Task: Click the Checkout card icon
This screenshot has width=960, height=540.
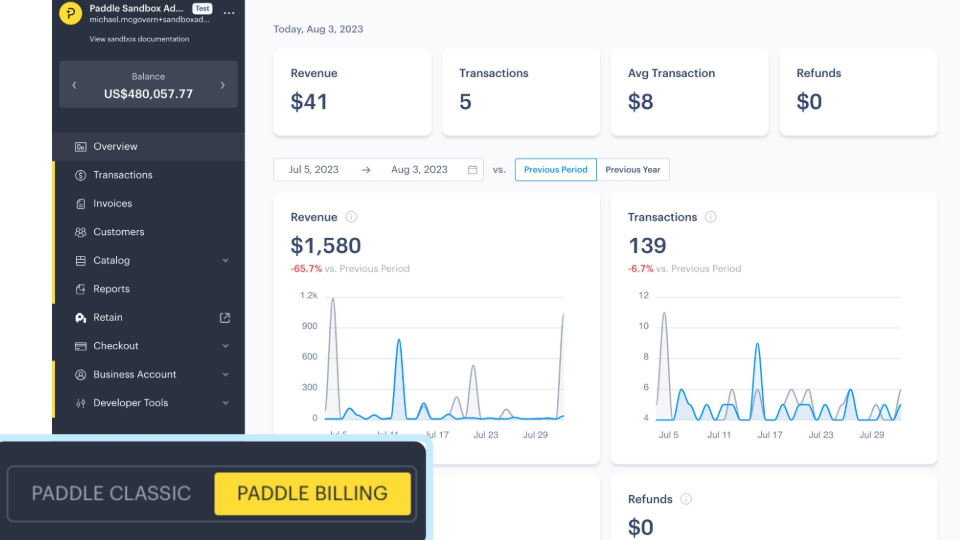Action: pos(80,346)
